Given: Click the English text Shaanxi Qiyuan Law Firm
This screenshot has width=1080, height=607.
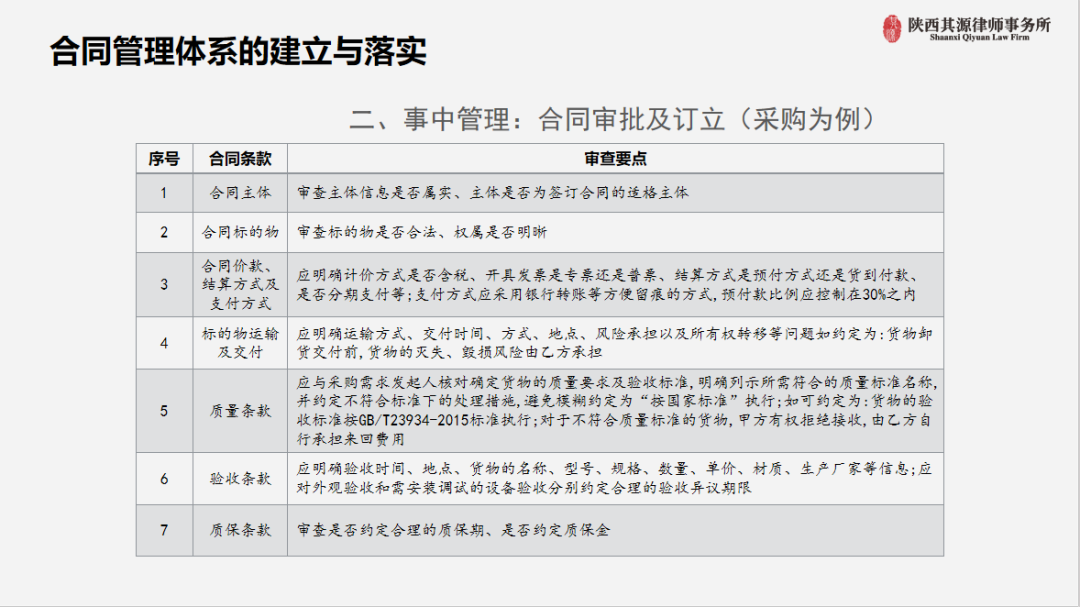Looking at the screenshot, I should pyautogui.click(x=979, y=37).
